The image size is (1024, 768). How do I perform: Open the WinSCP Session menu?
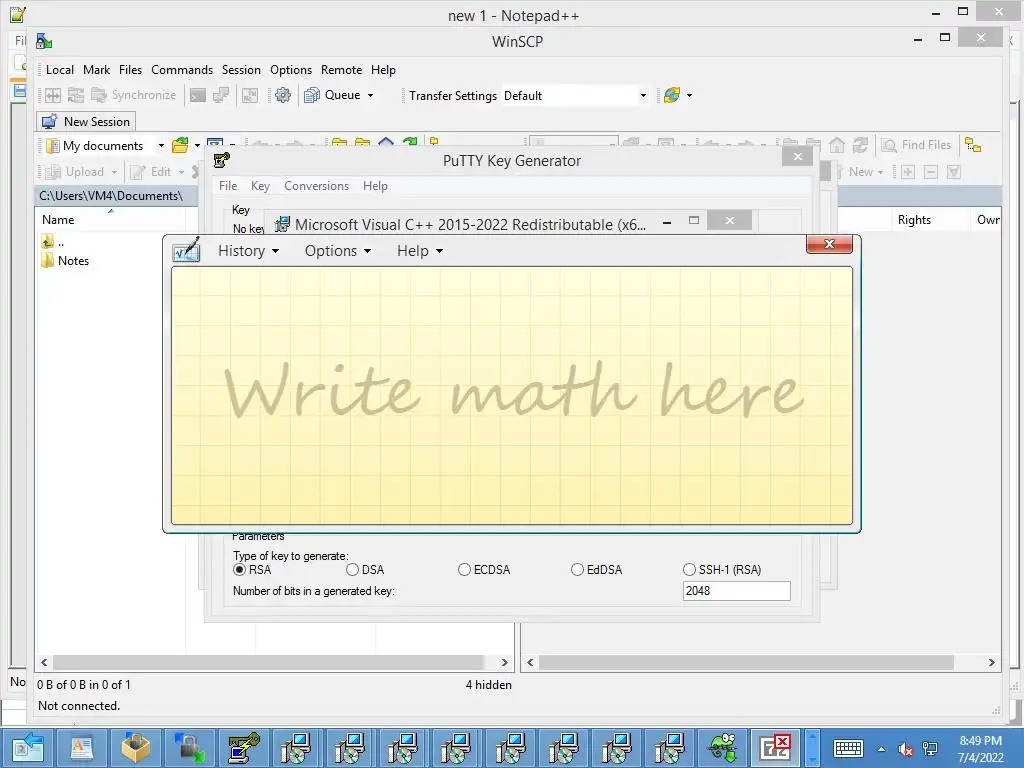pos(241,70)
